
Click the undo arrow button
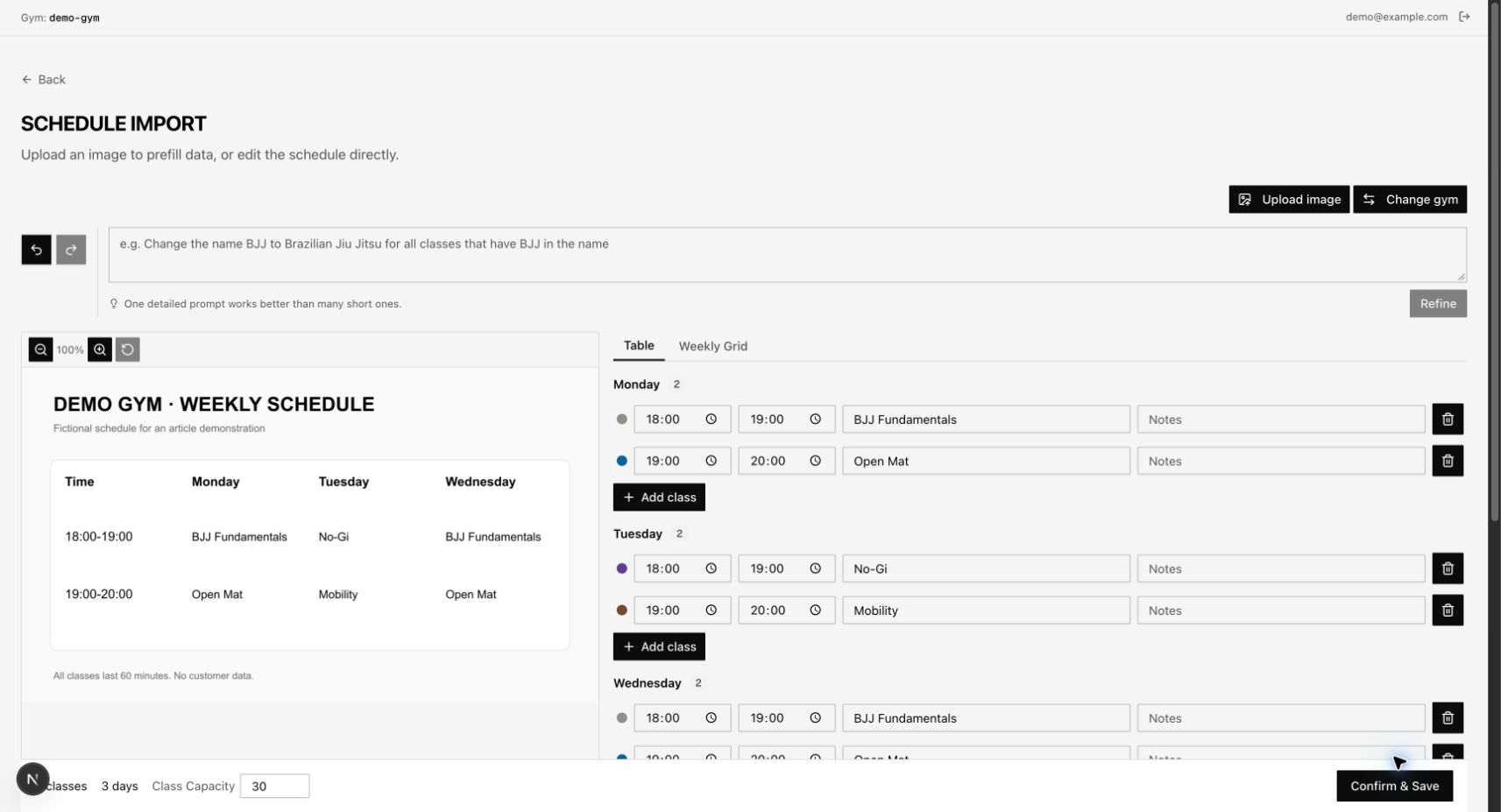click(x=36, y=250)
